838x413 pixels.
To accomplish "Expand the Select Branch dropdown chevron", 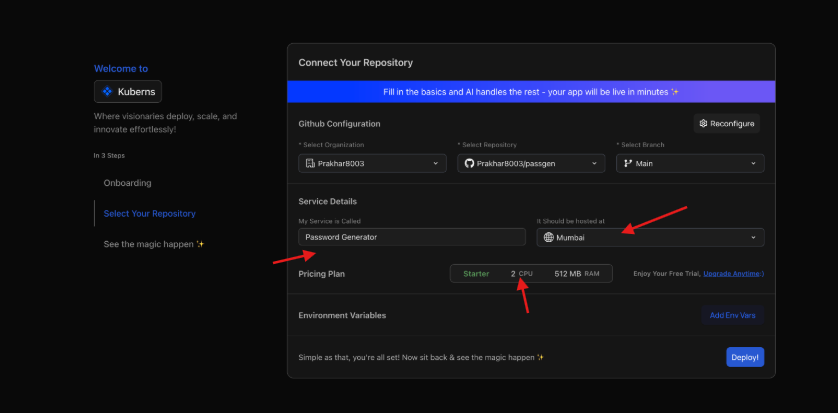I will [x=753, y=163].
